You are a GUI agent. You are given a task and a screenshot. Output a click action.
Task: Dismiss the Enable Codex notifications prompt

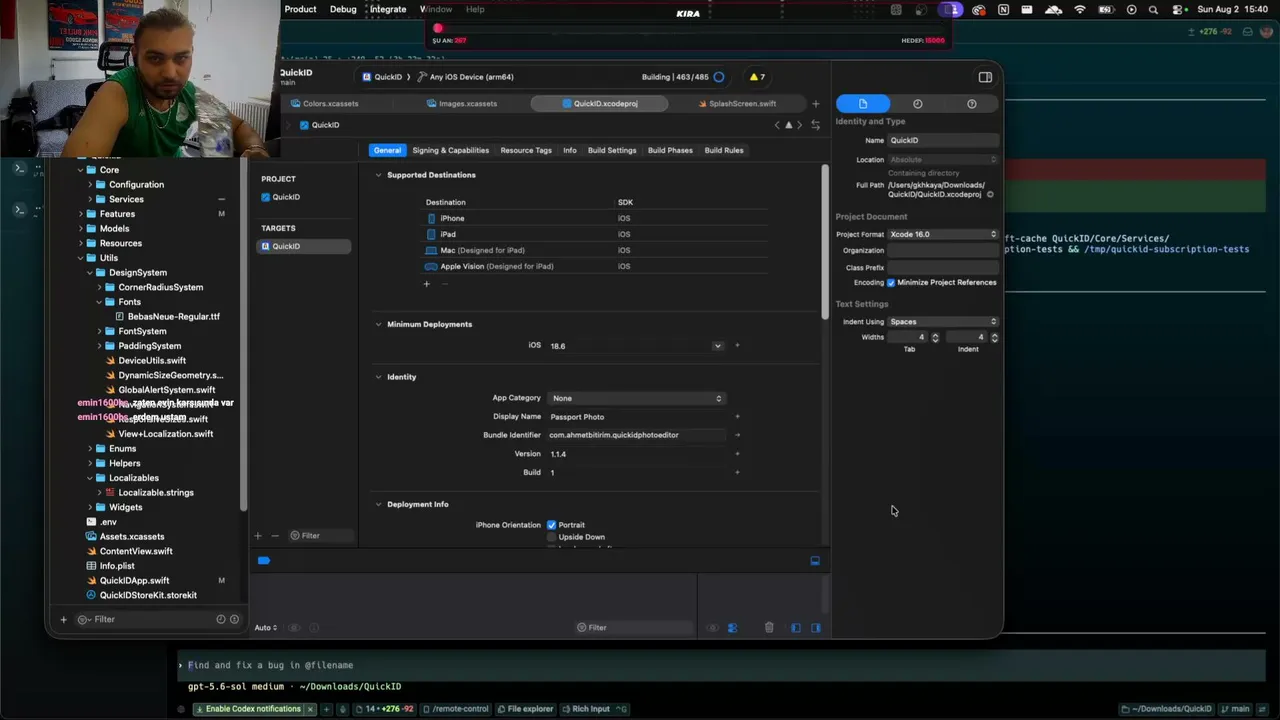tap(310, 709)
